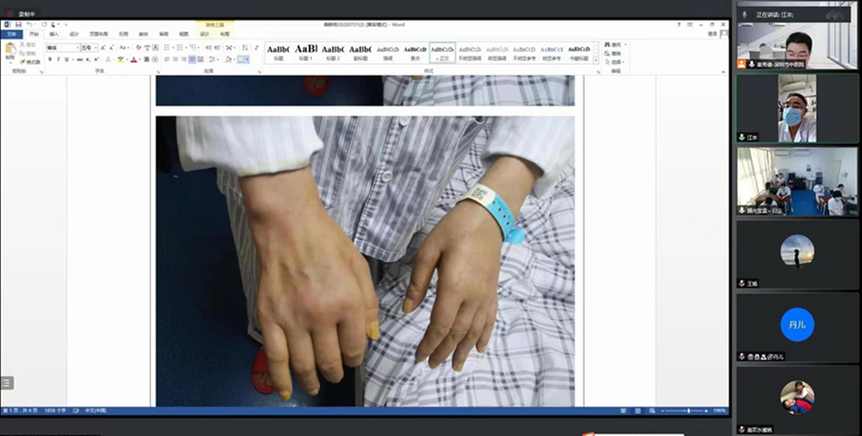Toggle Bold formatting

click(x=50, y=60)
